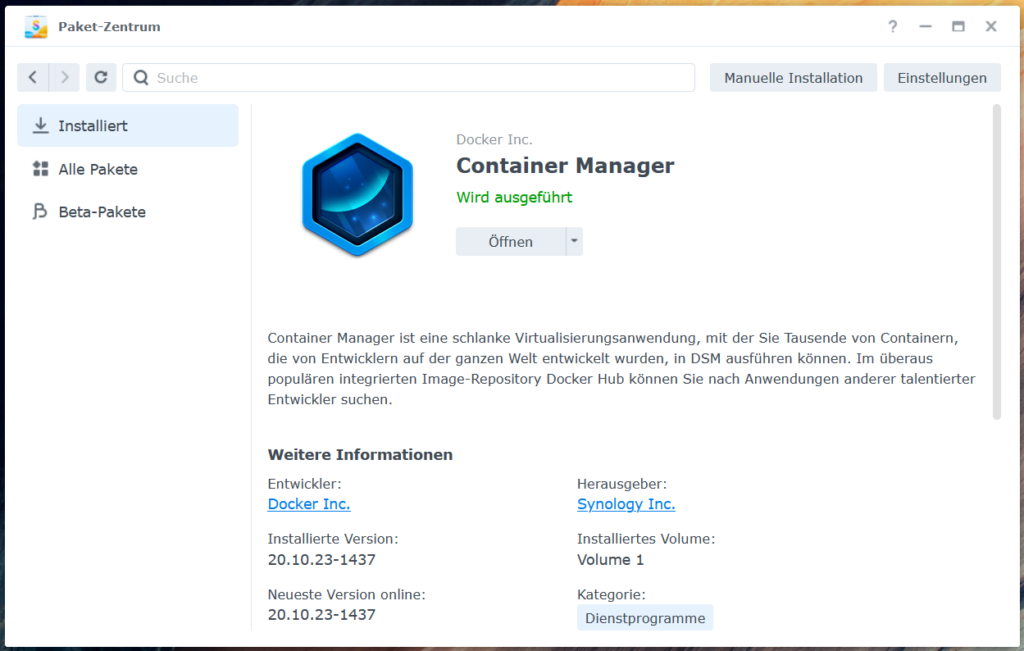Focus the Suche search field
The image size is (1024, 651).
click(x=408, y=78)
